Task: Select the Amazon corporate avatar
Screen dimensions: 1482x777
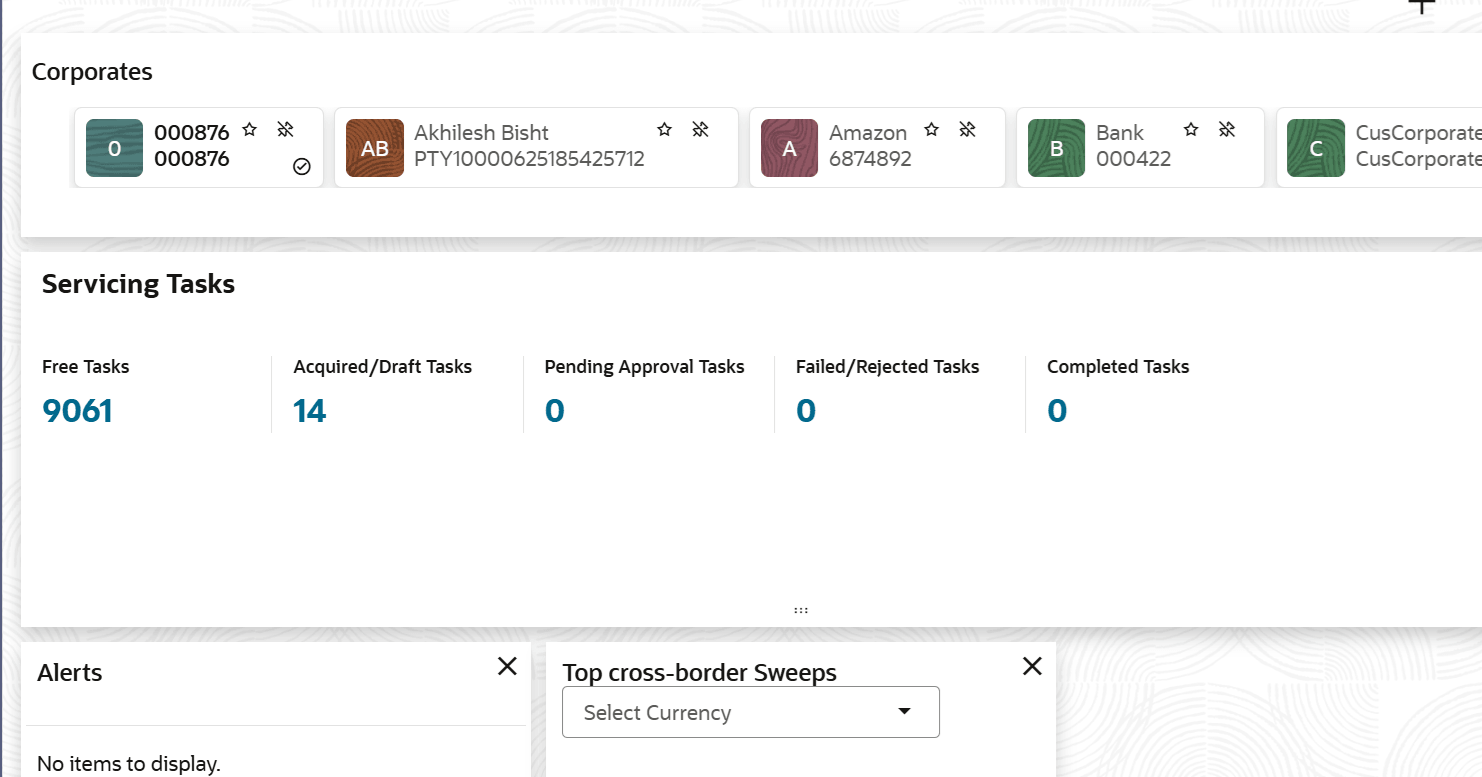Action: [789, 148]
